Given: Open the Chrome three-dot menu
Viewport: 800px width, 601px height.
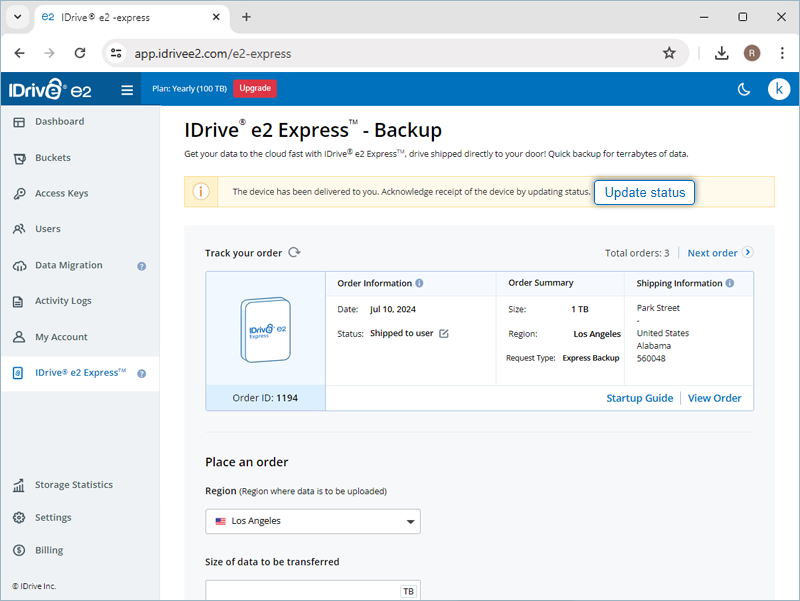Looking at the screenshot, I should [782, 53].
